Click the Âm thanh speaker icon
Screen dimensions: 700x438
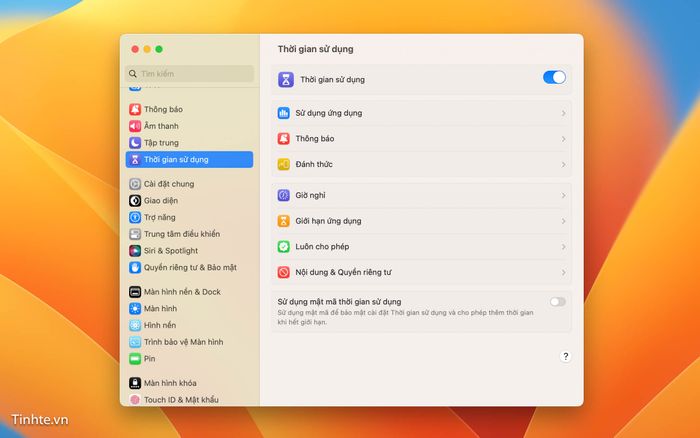pyautogui.click(x=135, y=126)
